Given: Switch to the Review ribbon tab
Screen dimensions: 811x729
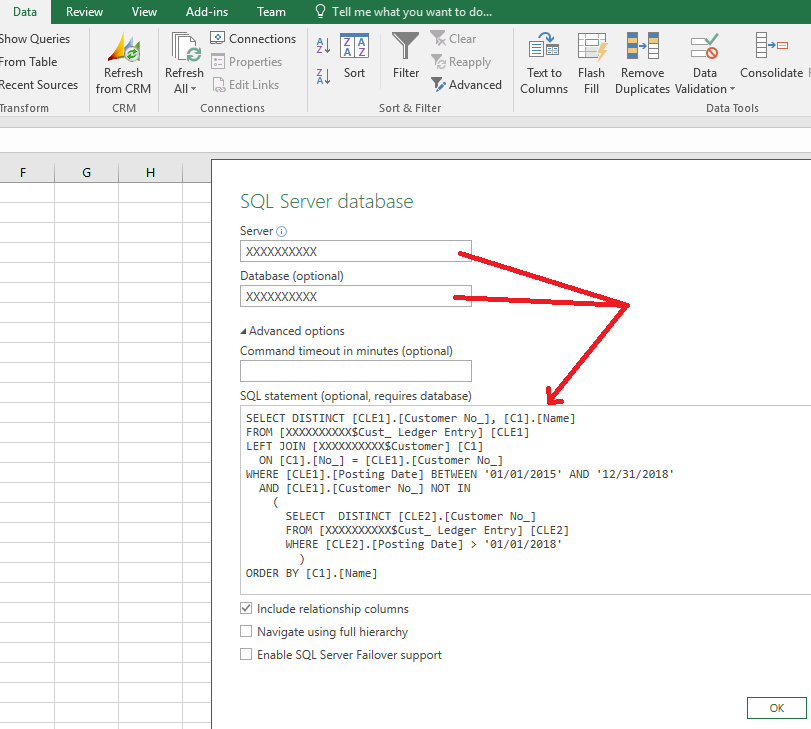Looking at the screenshot, I should [x=84, y=11].
